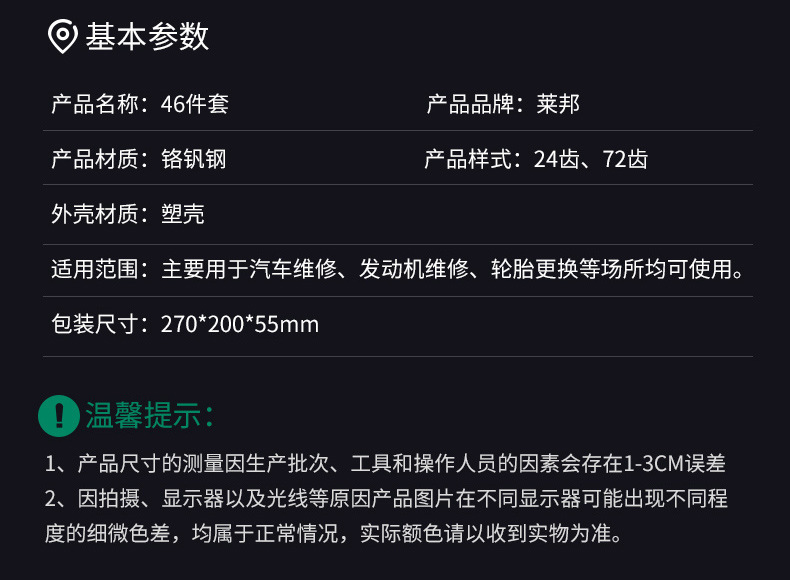Screen dimensions: 790x580
Task: Select the 塑壳 shell material value
Action: pos(183,213)
